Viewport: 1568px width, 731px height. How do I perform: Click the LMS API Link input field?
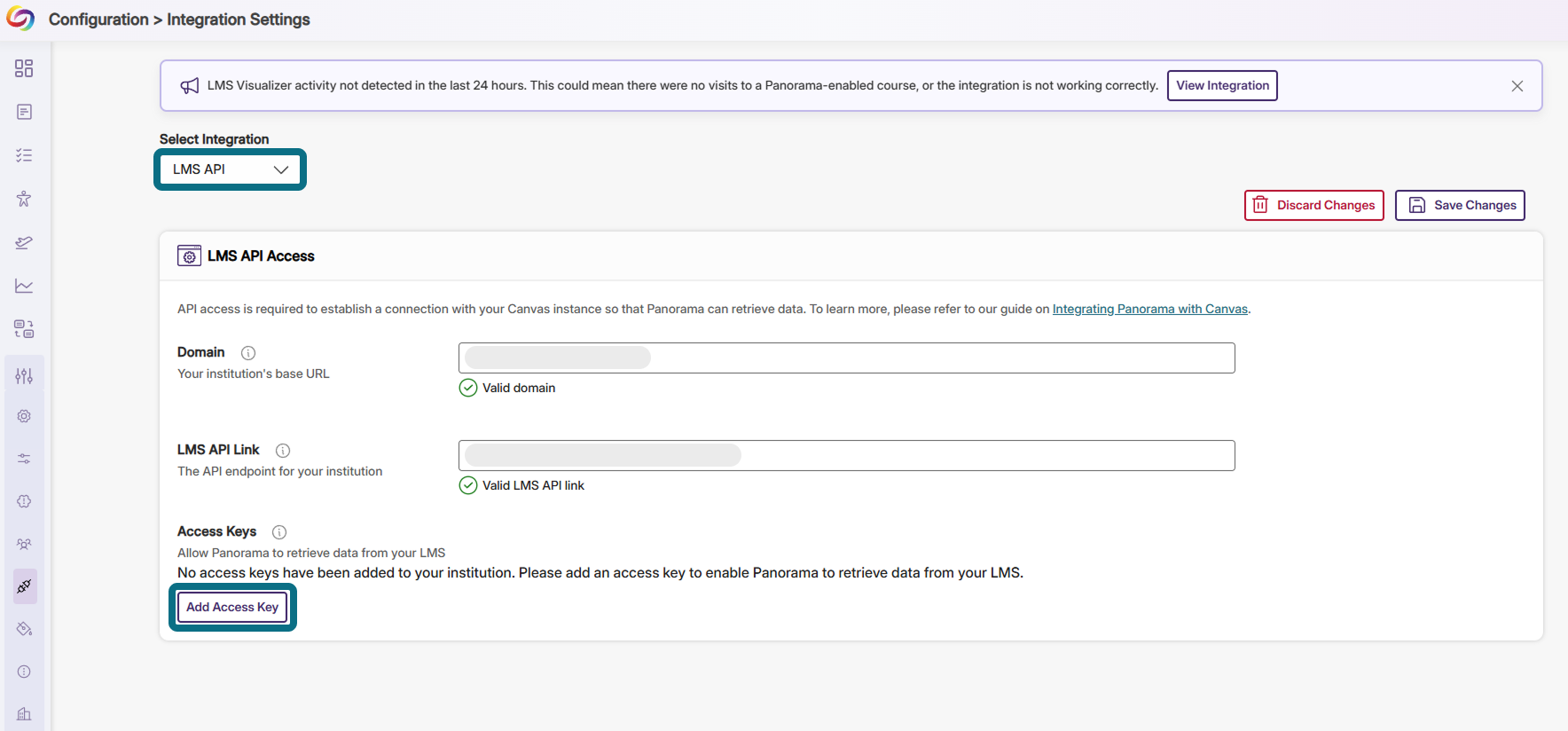847,455
